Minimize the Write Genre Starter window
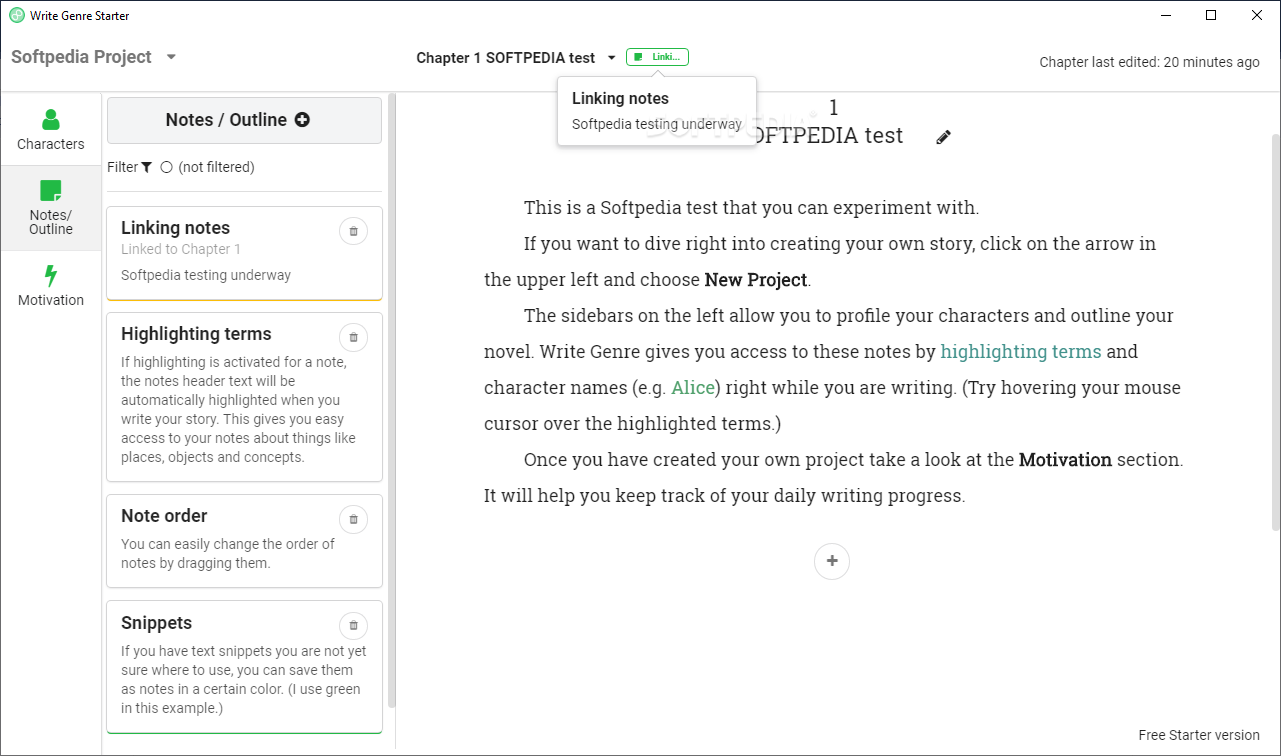Viewport: 1281px width, 756px height. [x=1165, y=15]
